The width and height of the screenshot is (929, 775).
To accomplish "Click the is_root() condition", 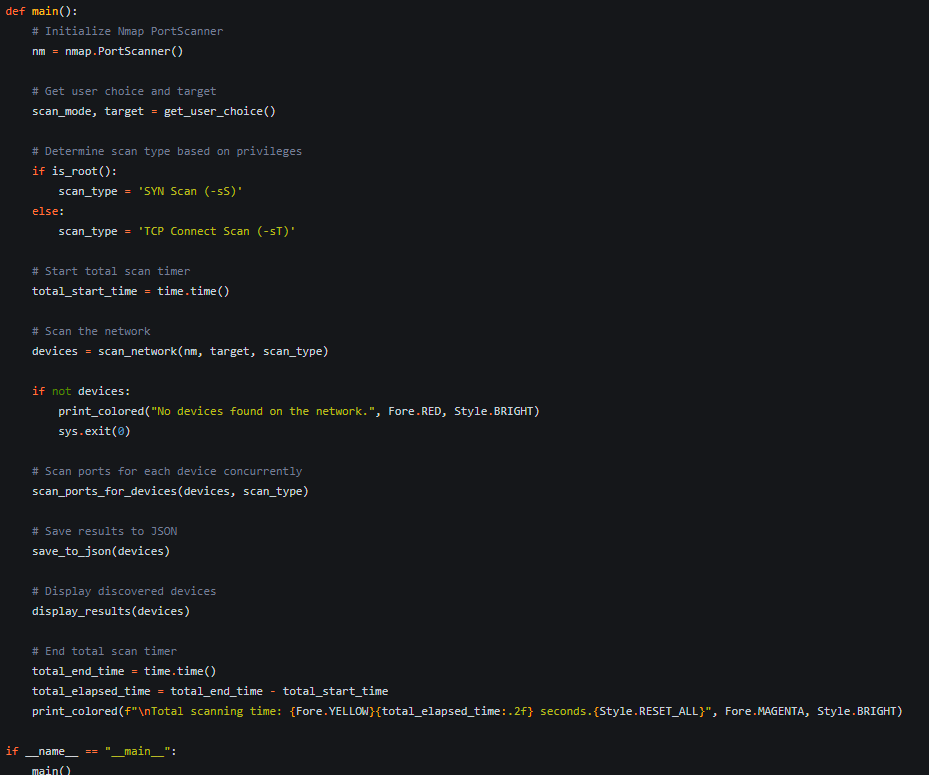I will pyautogui.click(x=84, y=171).
